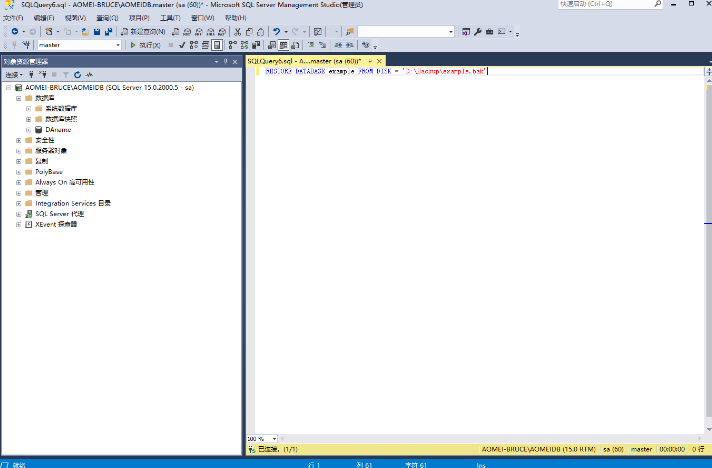Click the Execute (执行) query button
The image size is (712, 468).
coord(145,45)
